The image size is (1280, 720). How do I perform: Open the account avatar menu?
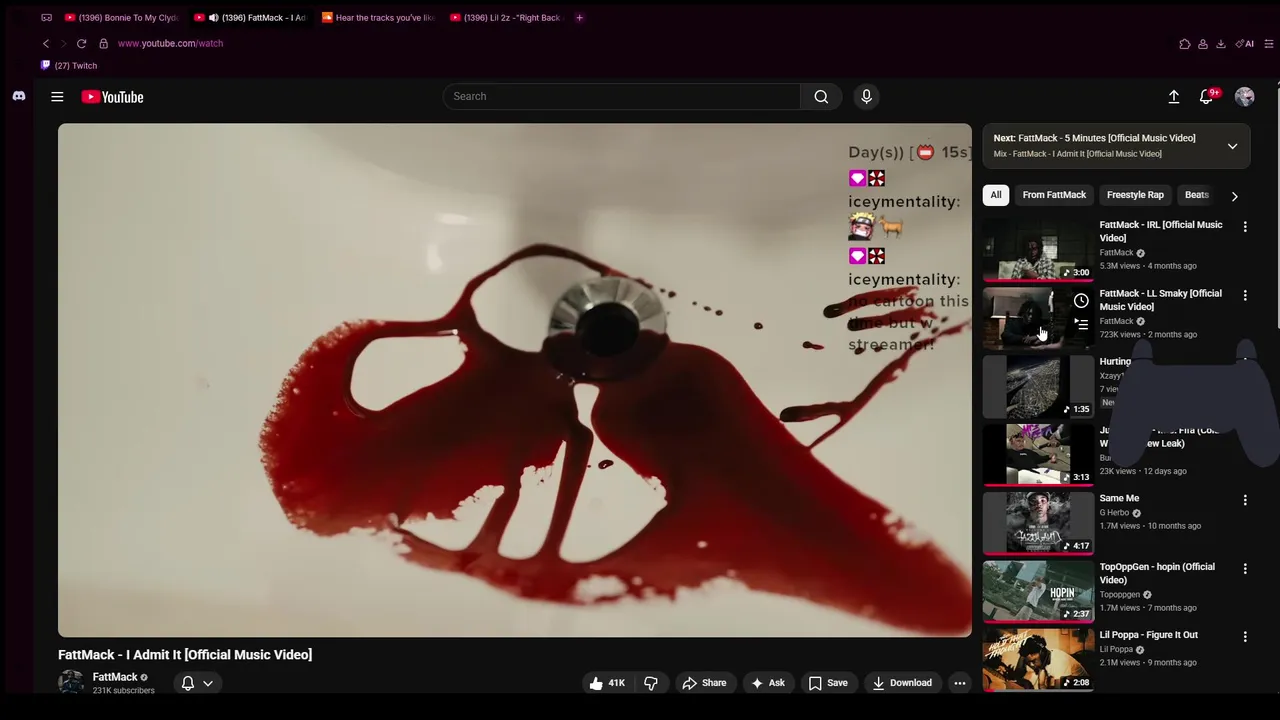(x=1244, y=96)
